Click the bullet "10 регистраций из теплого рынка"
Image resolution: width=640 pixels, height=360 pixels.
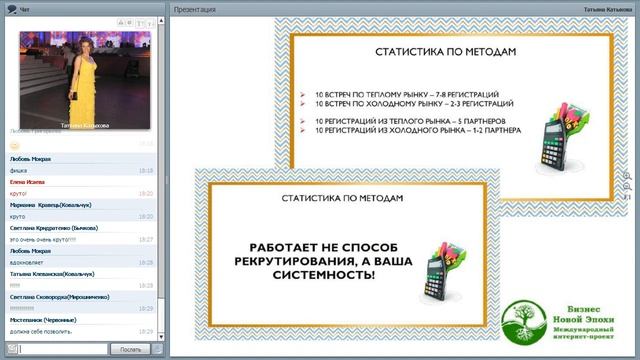410,121
